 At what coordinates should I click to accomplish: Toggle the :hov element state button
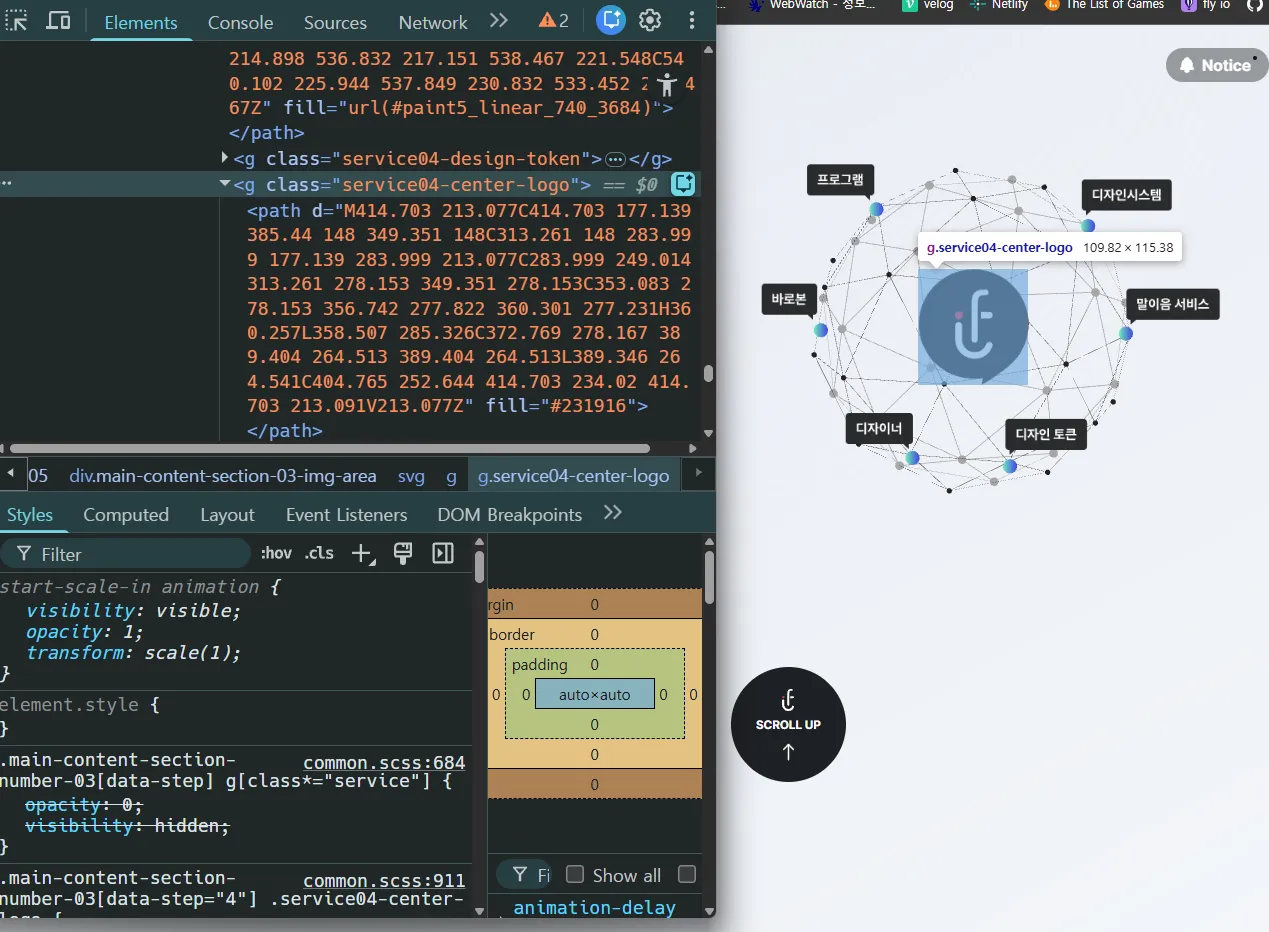276,553
